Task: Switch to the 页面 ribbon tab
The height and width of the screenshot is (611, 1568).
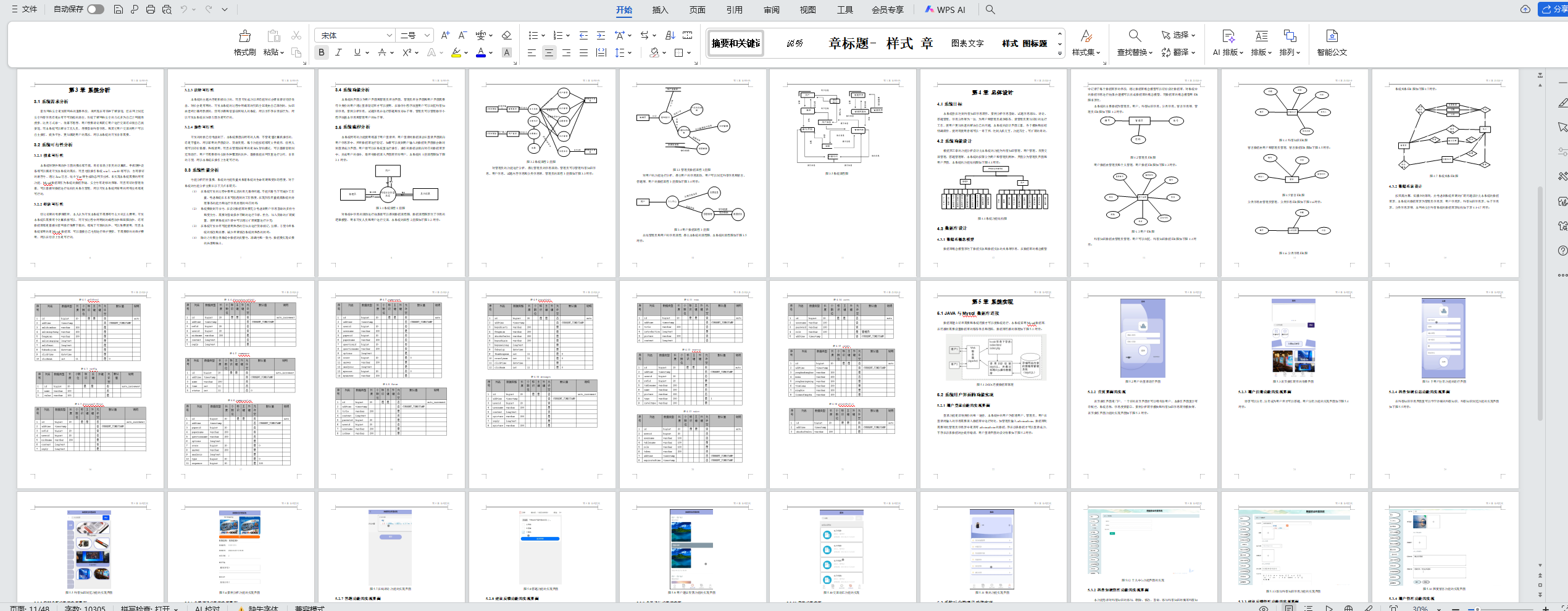Action: 698,10
